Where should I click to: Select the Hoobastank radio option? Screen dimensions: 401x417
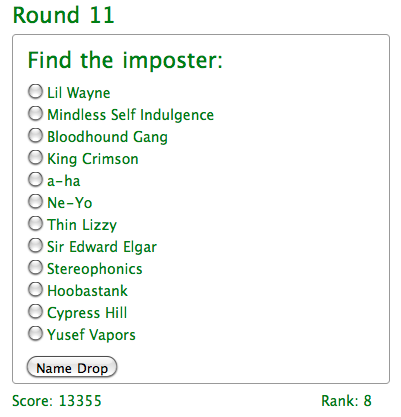coord(35,290)
